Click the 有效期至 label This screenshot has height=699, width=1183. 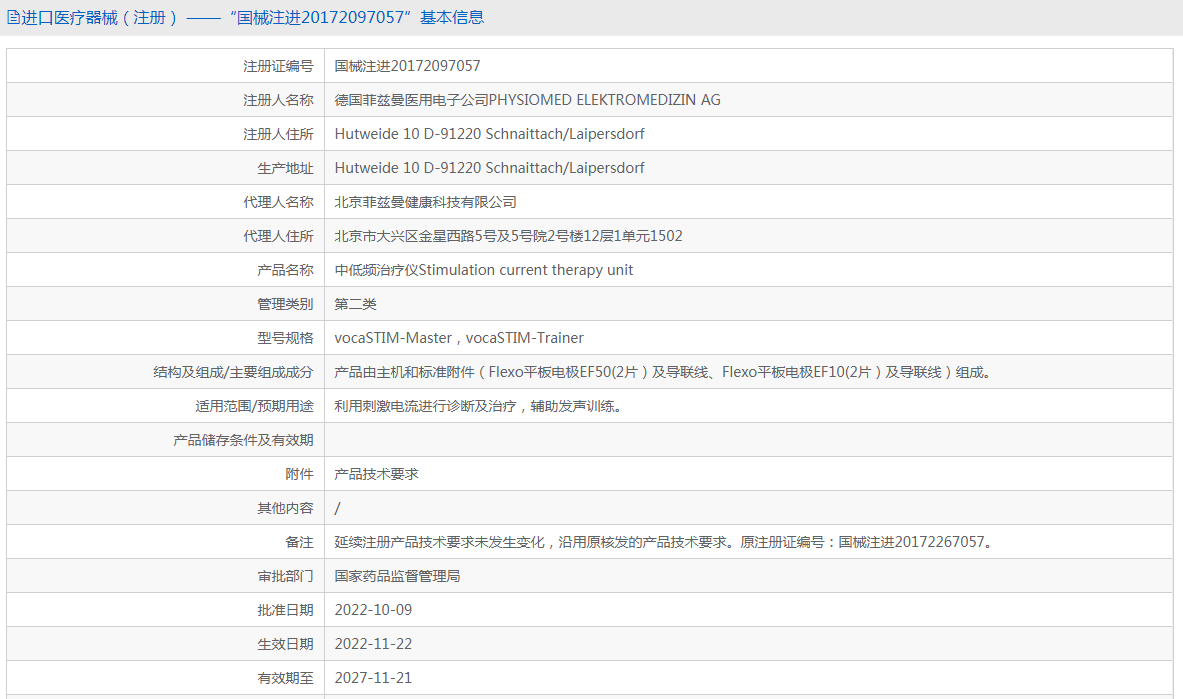point(285,678)
